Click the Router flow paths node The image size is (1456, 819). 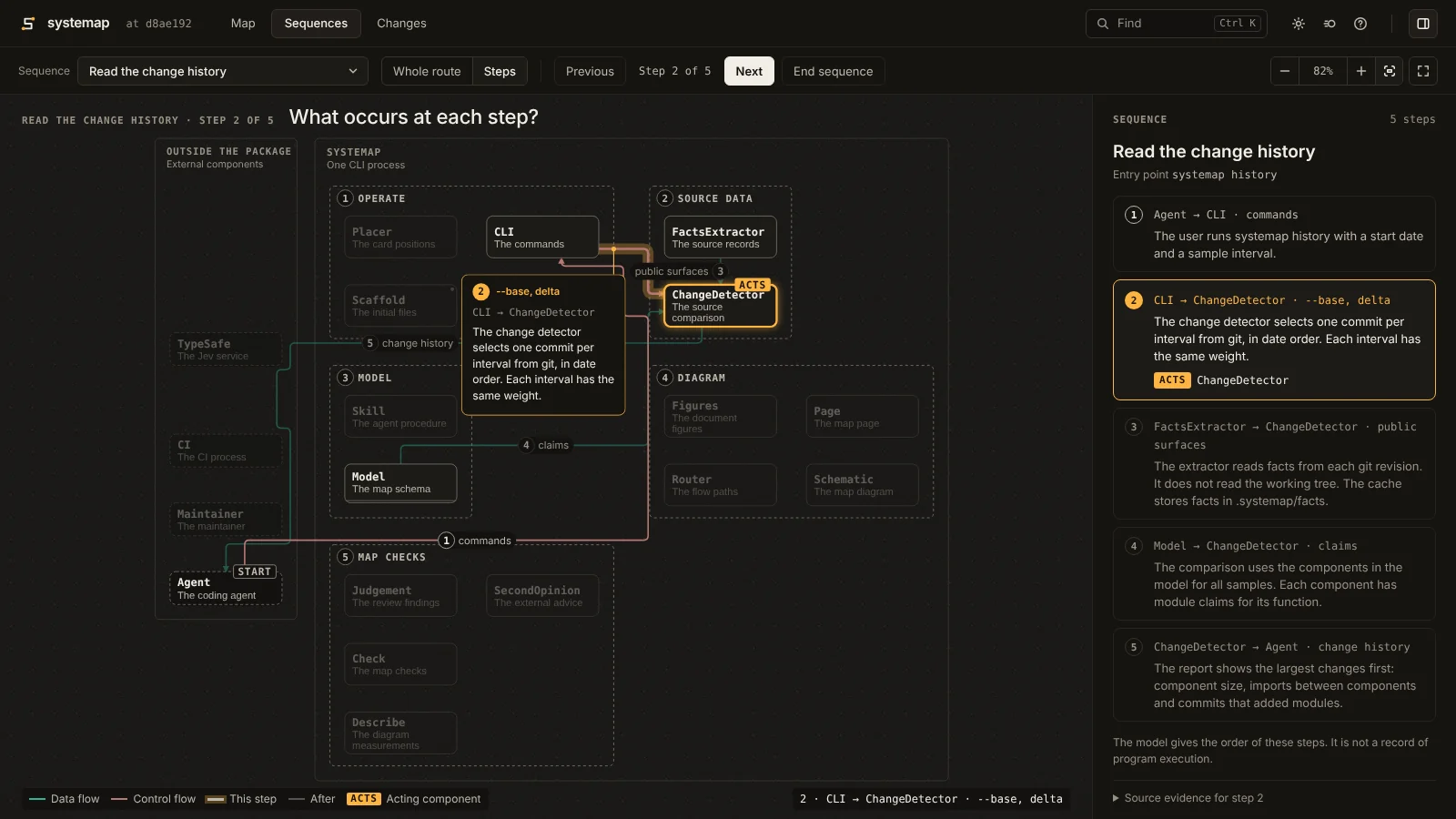(720, 485)
